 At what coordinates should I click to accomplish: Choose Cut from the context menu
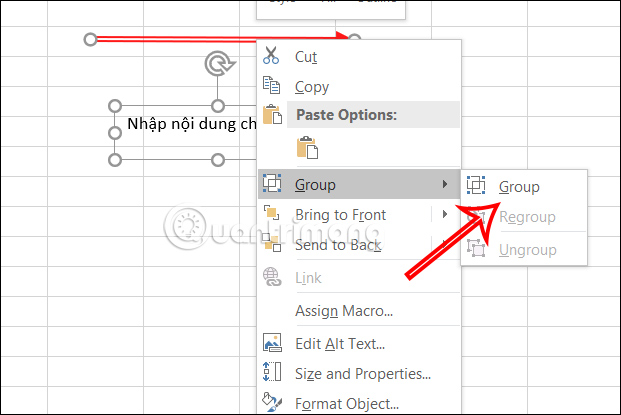tap(359, 57)
